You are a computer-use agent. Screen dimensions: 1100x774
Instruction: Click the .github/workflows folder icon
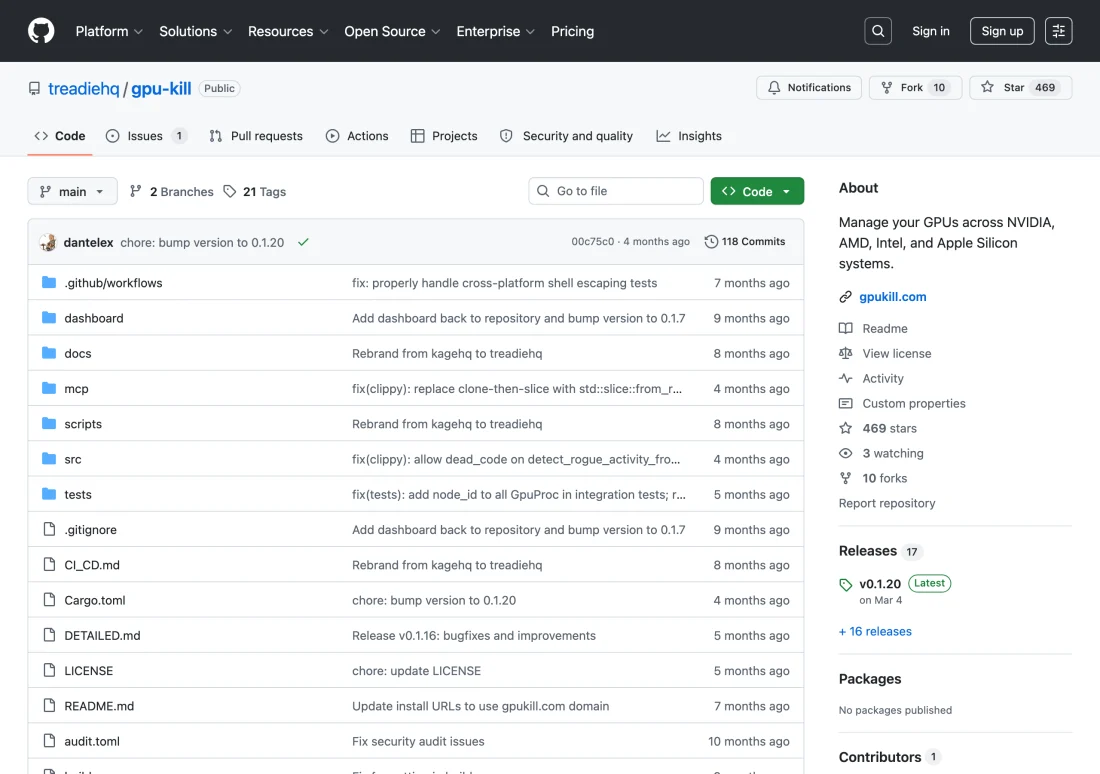tap(48, 282)
